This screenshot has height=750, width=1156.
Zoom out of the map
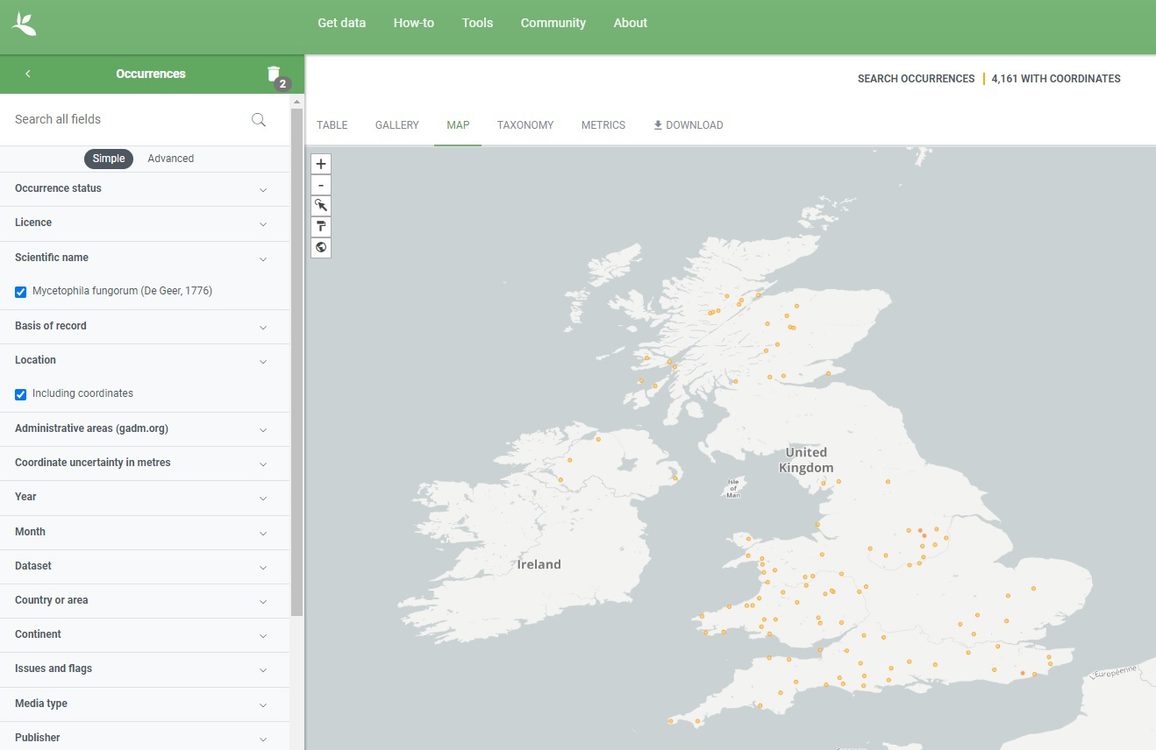click(x=320, y=184)
